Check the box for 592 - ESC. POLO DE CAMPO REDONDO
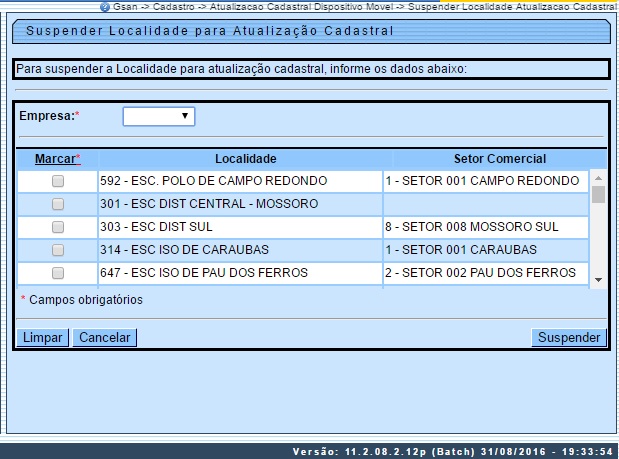The height and width of the screenshot is (459, 619). click(x=58, y=181)
